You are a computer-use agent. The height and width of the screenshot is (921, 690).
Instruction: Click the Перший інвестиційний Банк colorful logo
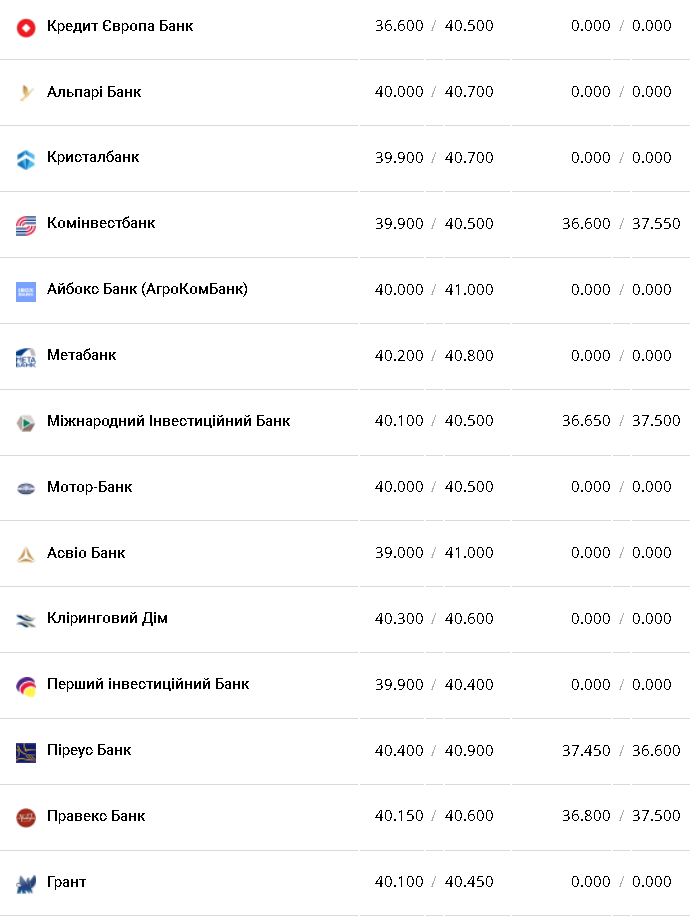point(26,686)
